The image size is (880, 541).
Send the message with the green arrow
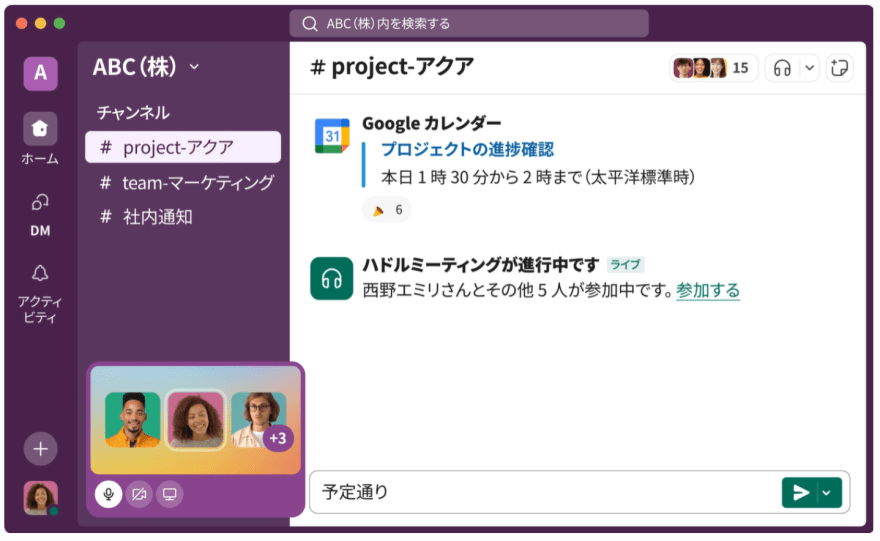(801, 493)
